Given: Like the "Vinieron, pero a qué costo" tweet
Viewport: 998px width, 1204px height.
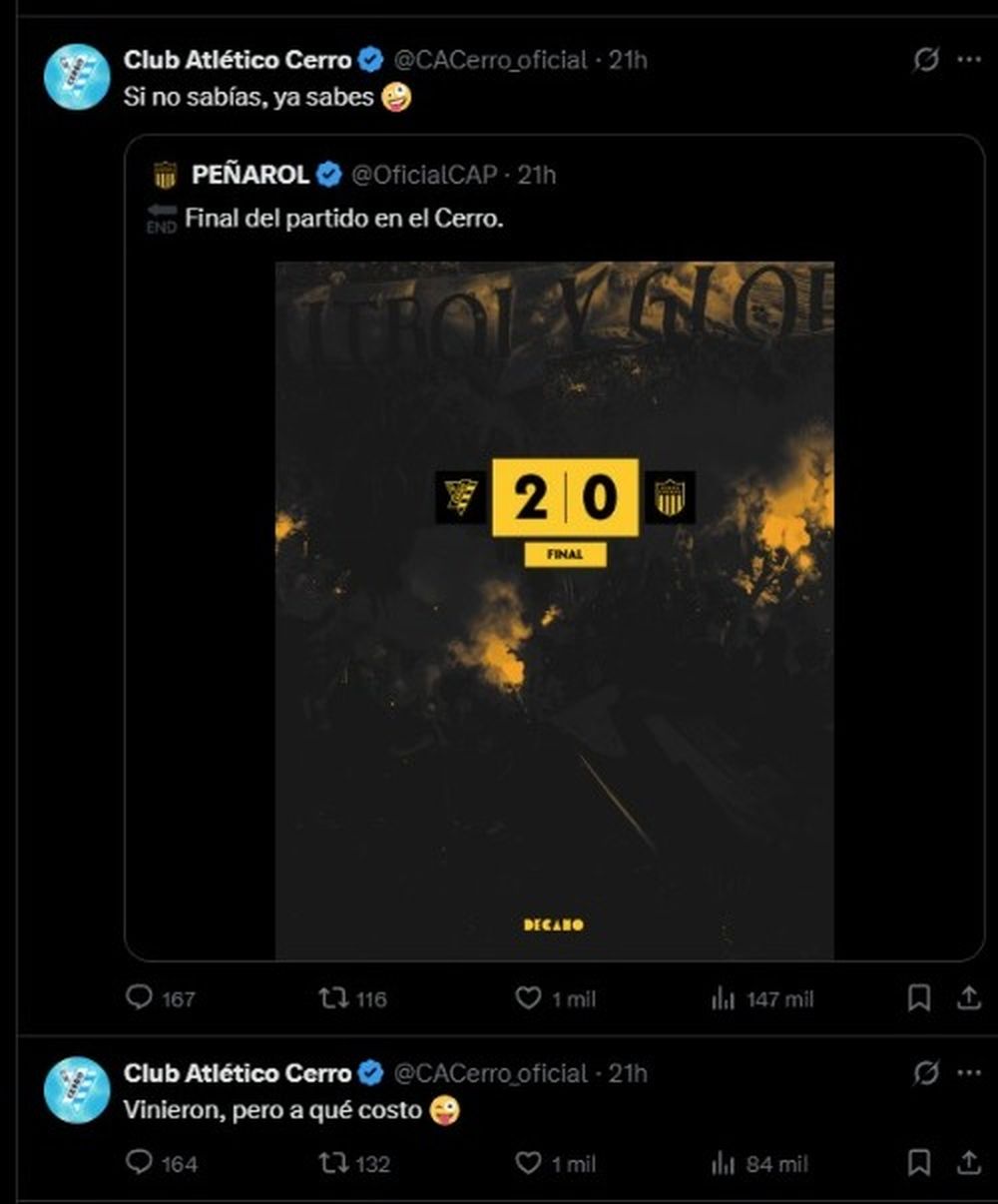Looking at the screenshot, I should point(528,1162).
